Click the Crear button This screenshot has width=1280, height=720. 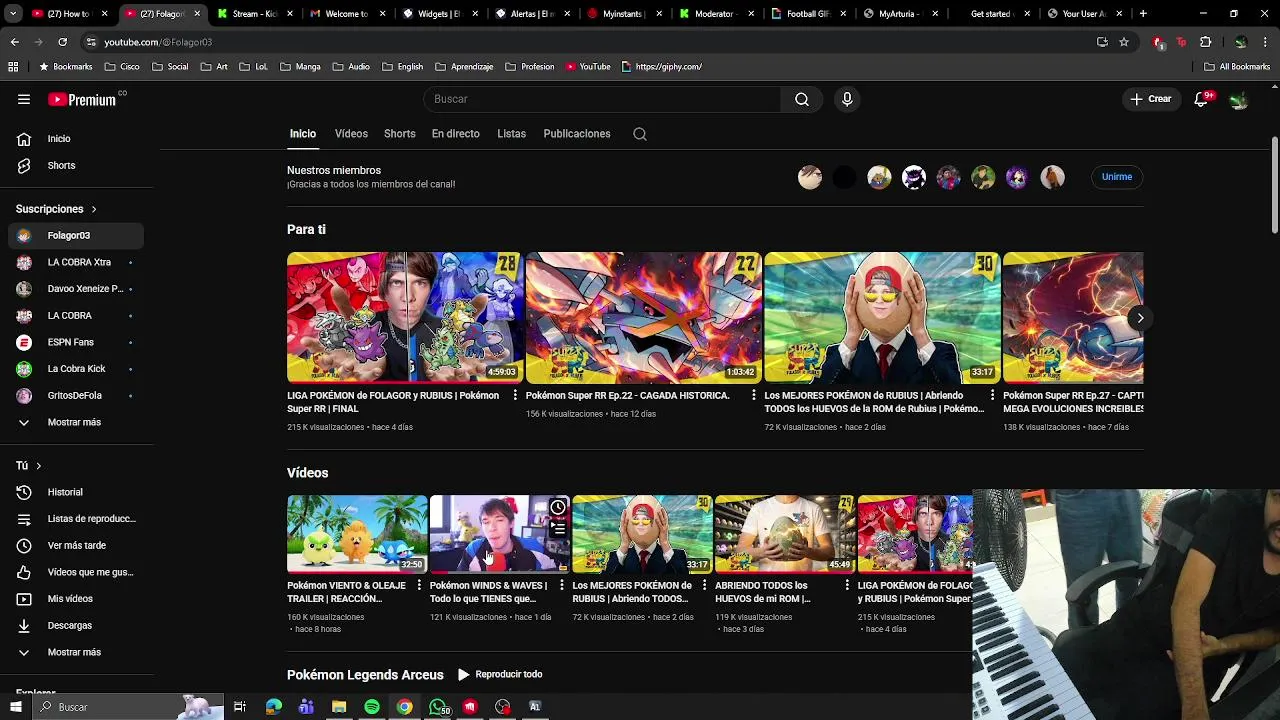pyautogui.click(x=1151, y=99)
